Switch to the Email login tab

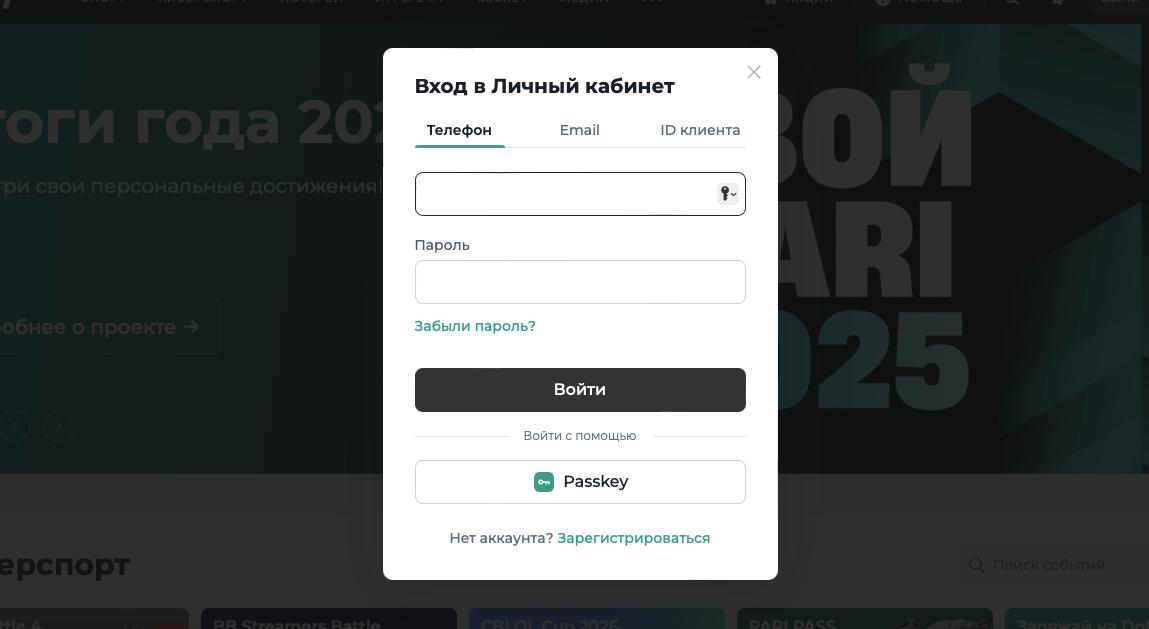tap(579, 130)
